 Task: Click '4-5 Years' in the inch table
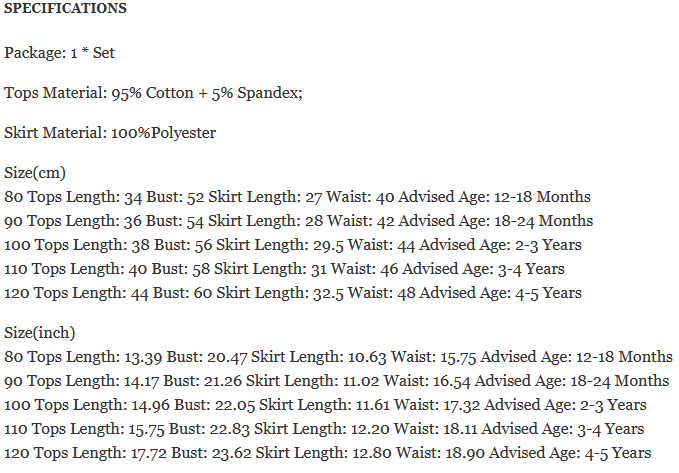click(x=618, y=453)
